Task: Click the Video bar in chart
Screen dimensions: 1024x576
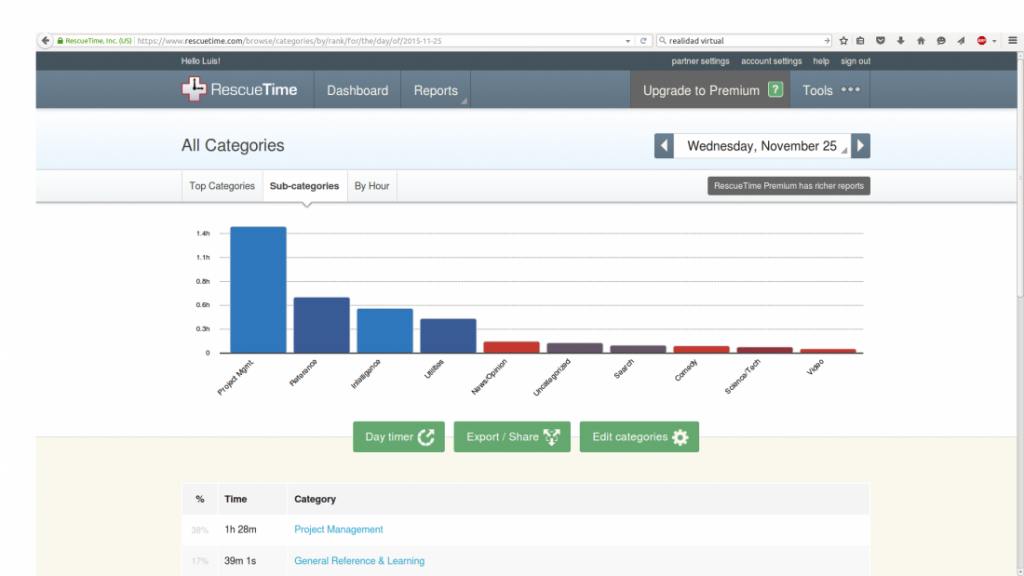Action: click(x=828, y=351)
